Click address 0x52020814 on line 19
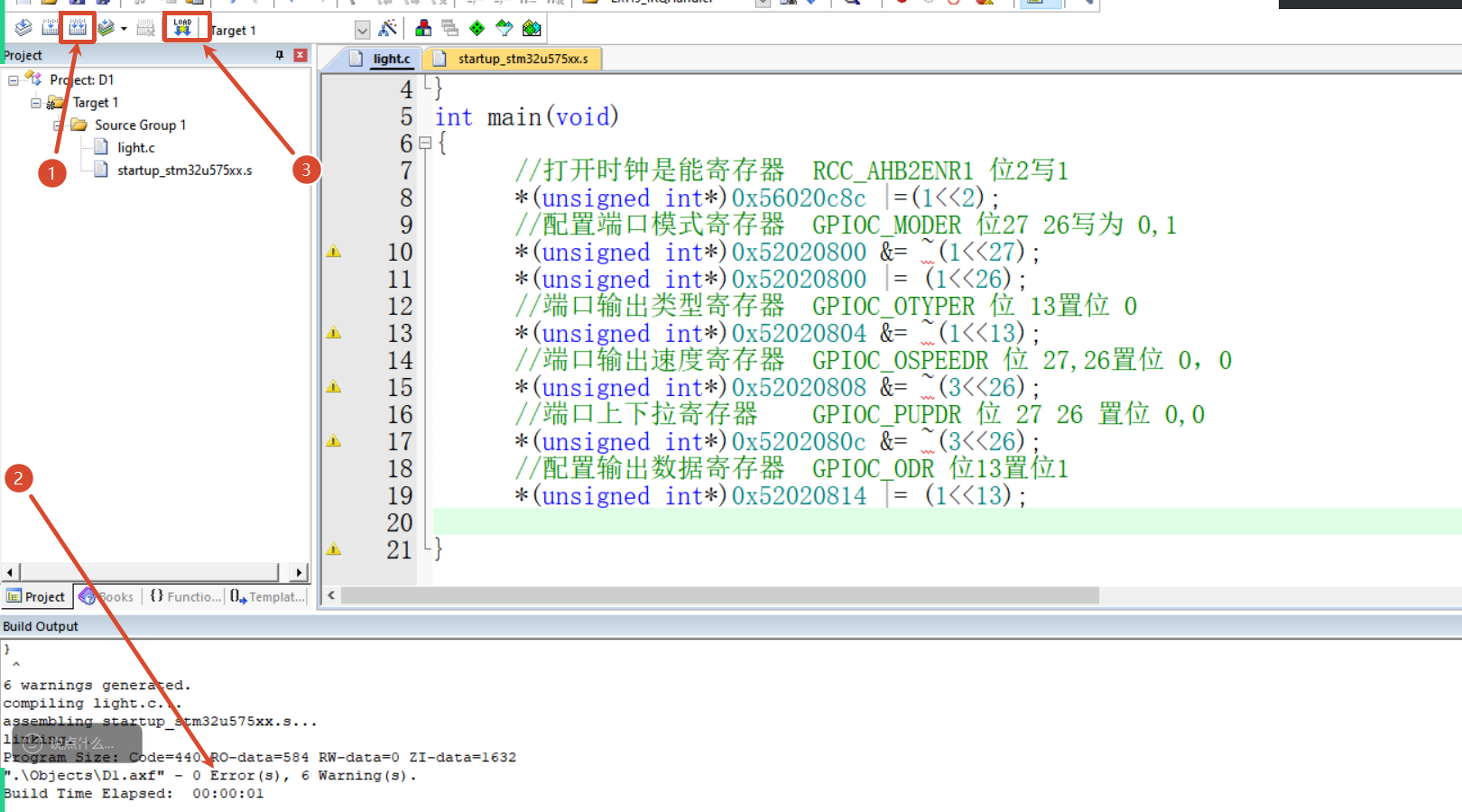This screenshot has width=1462, height=812. (x=799, y=496)
